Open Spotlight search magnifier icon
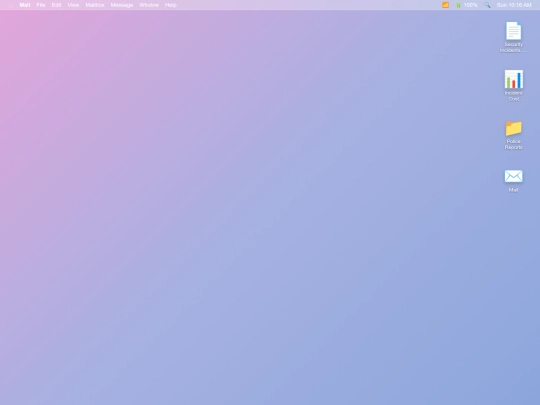Viewport: 540px width, 405px height. (487, 5)
